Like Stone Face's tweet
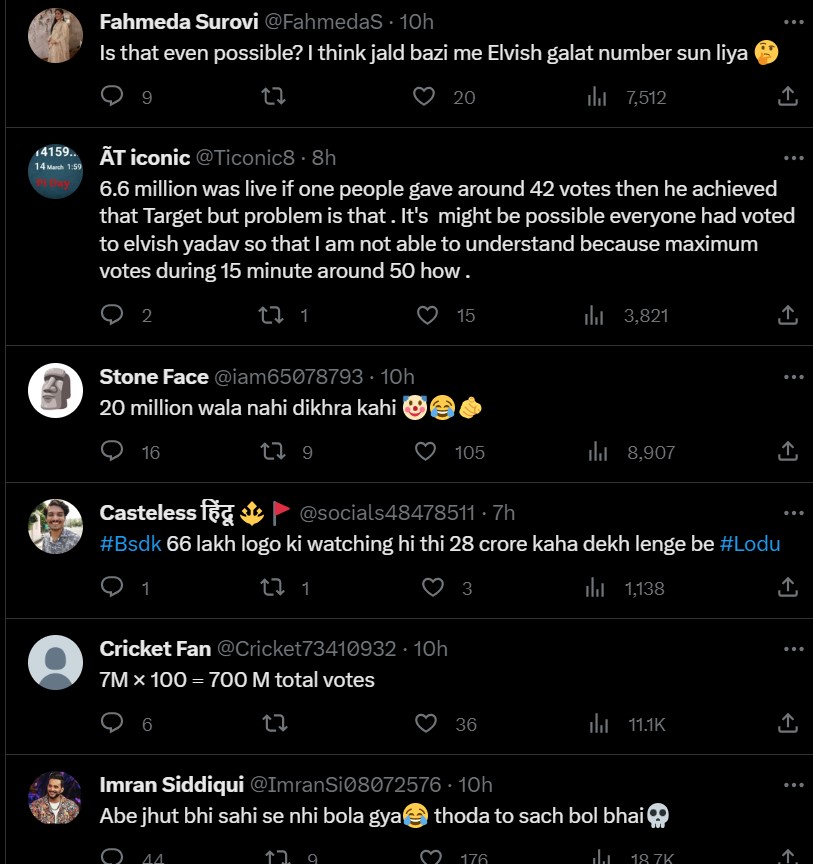Image resolution: width=813 pixels, height=864 pixels. coord(426,452)
